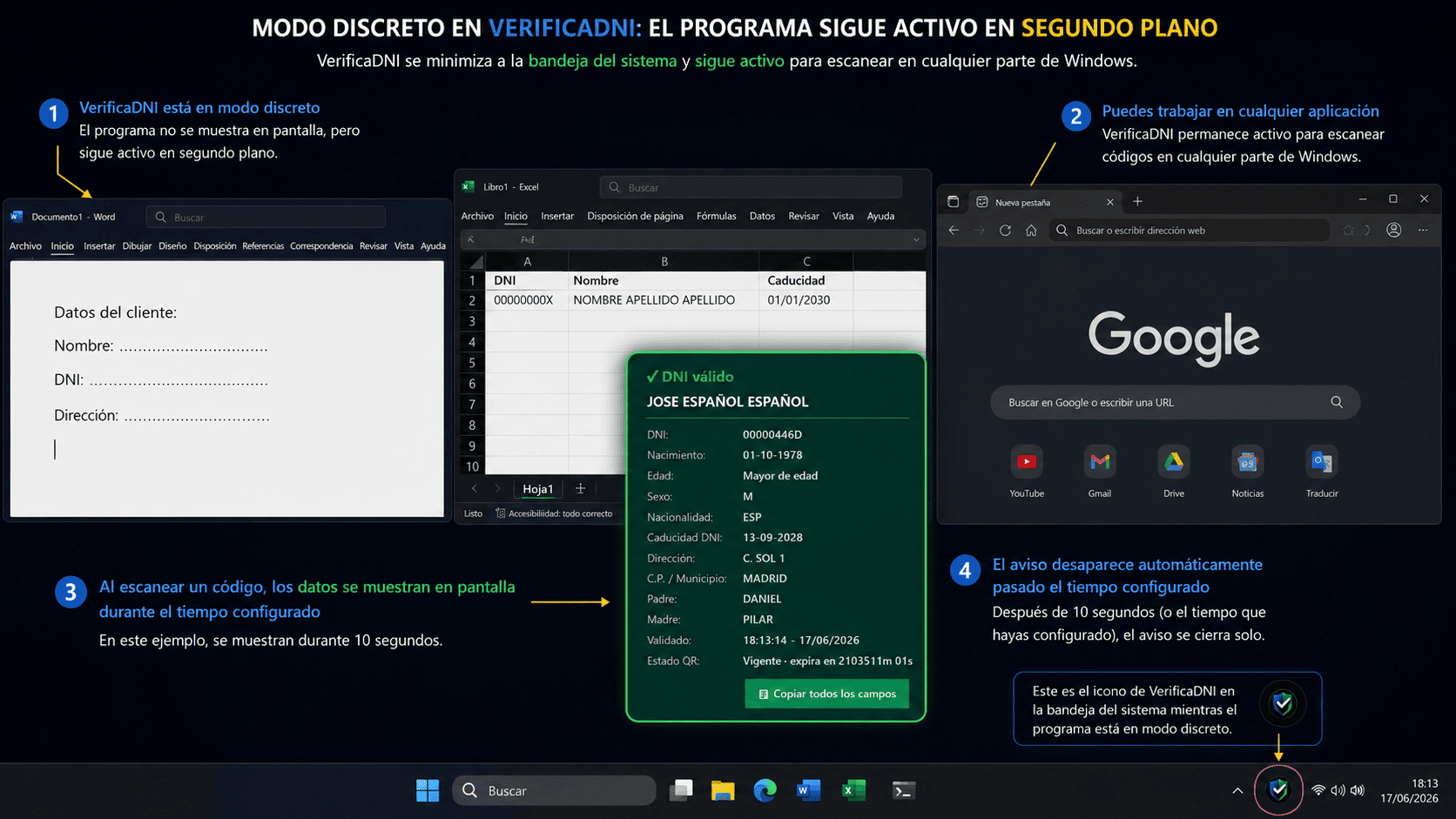1456x819 pixels.
Task: Go back in the browser window
Action: 954,231
